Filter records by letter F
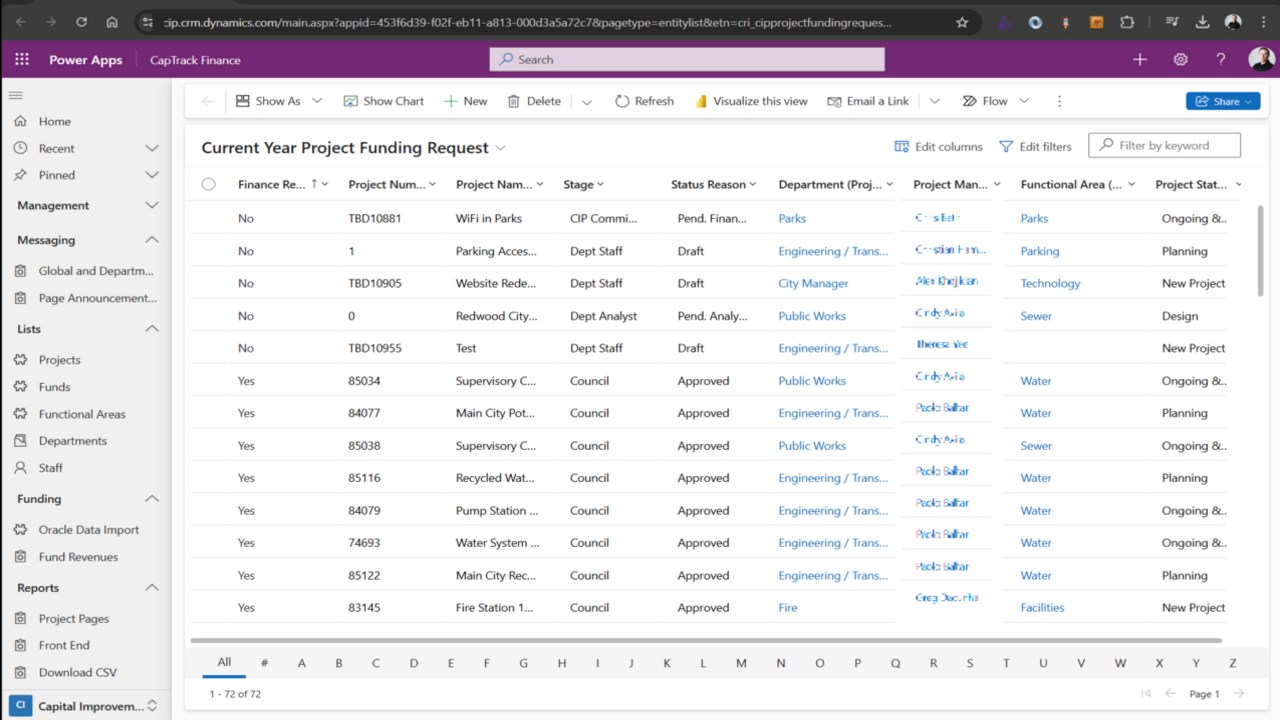This screenshot has width=1280, height=720. (x=487, y=663)
